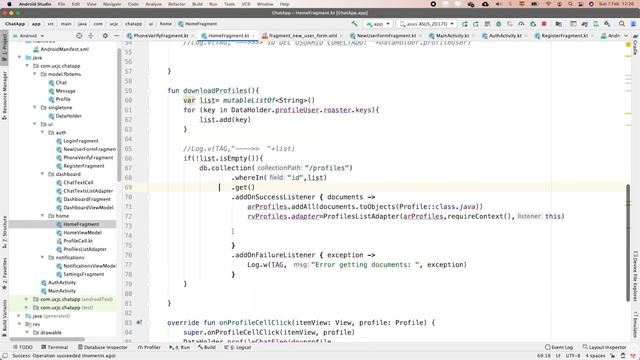Click the Apple menu icon
This screenshot has height=360, width=640.
point(9,4)
